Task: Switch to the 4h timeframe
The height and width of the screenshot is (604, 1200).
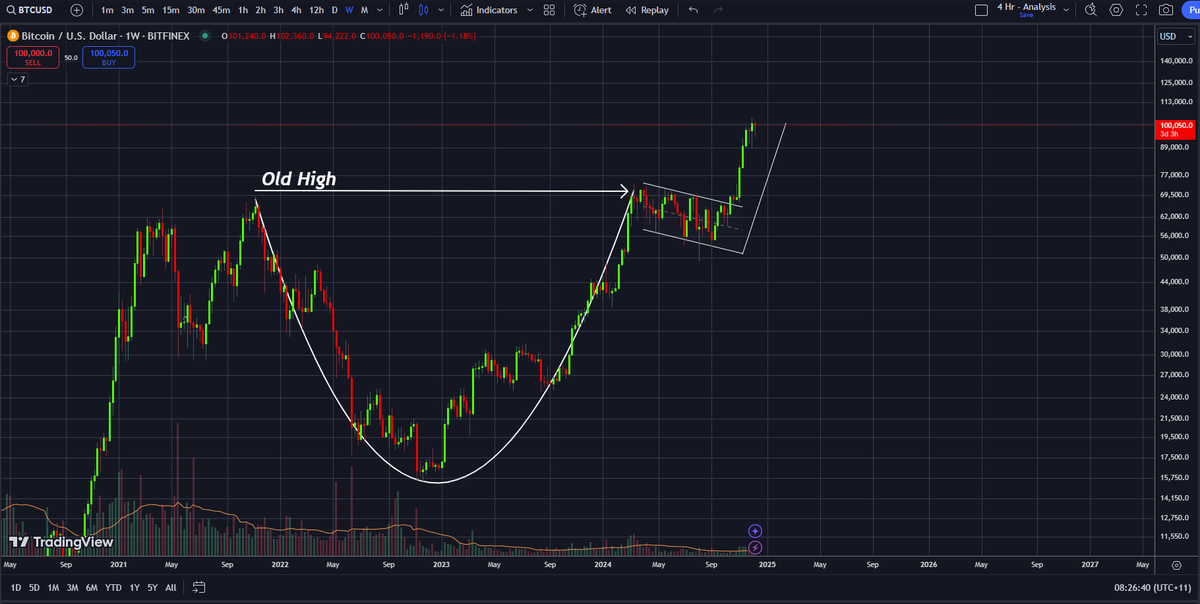Action: (296, 10)
